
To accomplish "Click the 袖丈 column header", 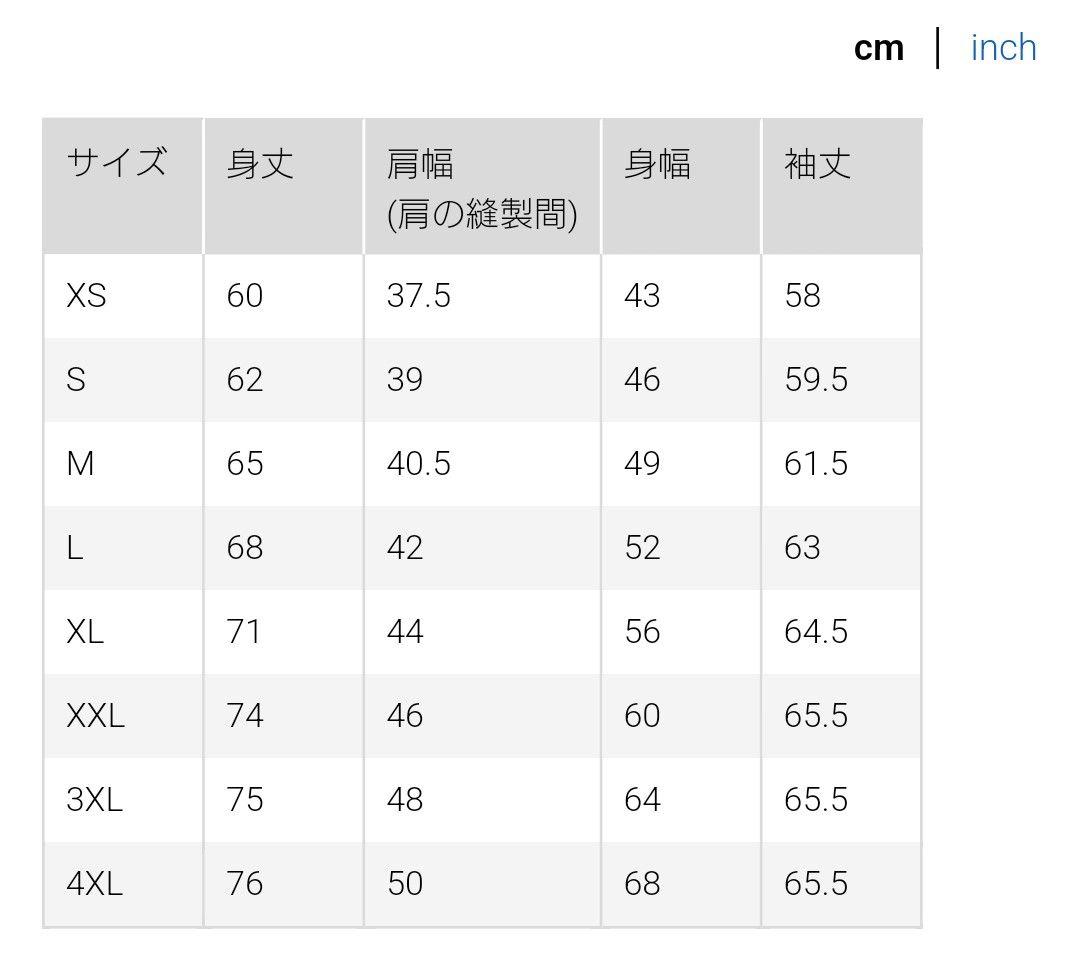I will click(x=817, y=163).
